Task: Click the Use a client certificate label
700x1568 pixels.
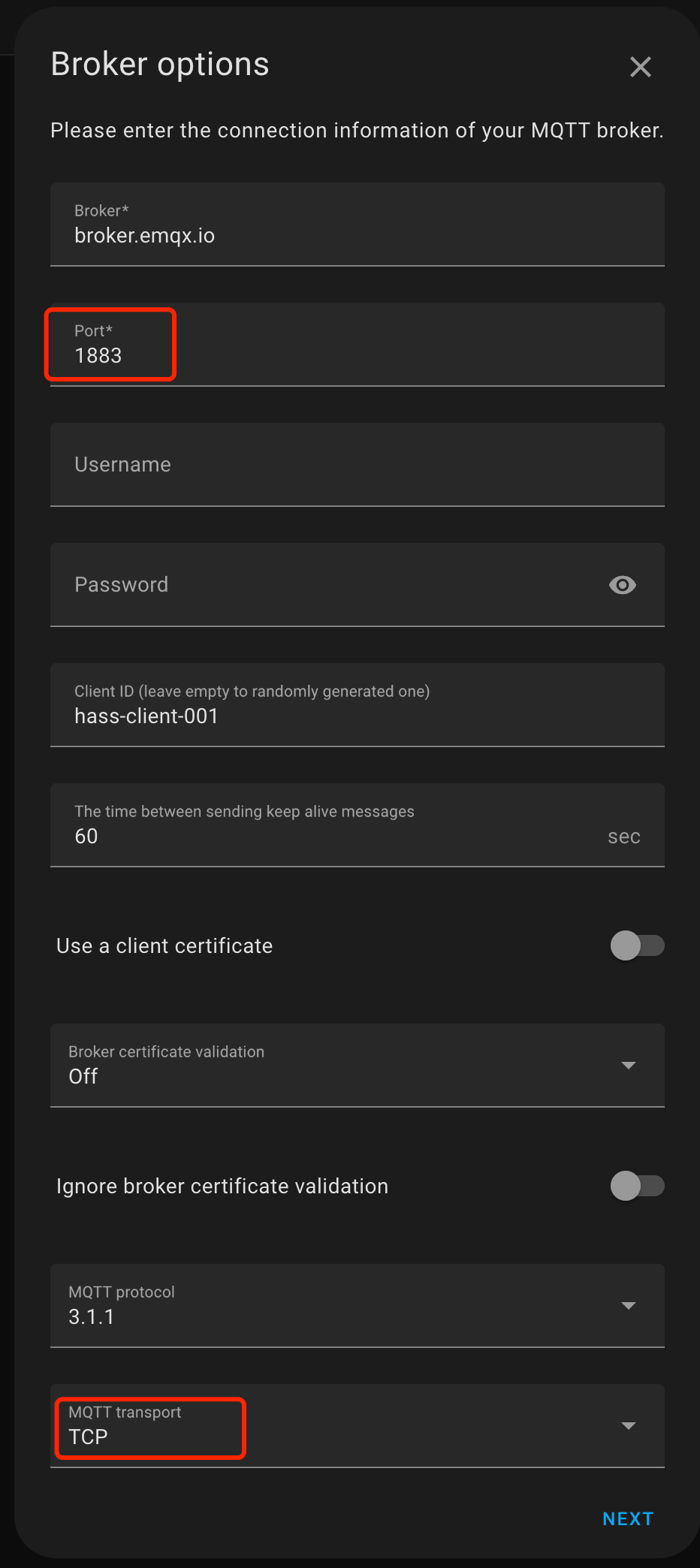Action: pos(164,945)
